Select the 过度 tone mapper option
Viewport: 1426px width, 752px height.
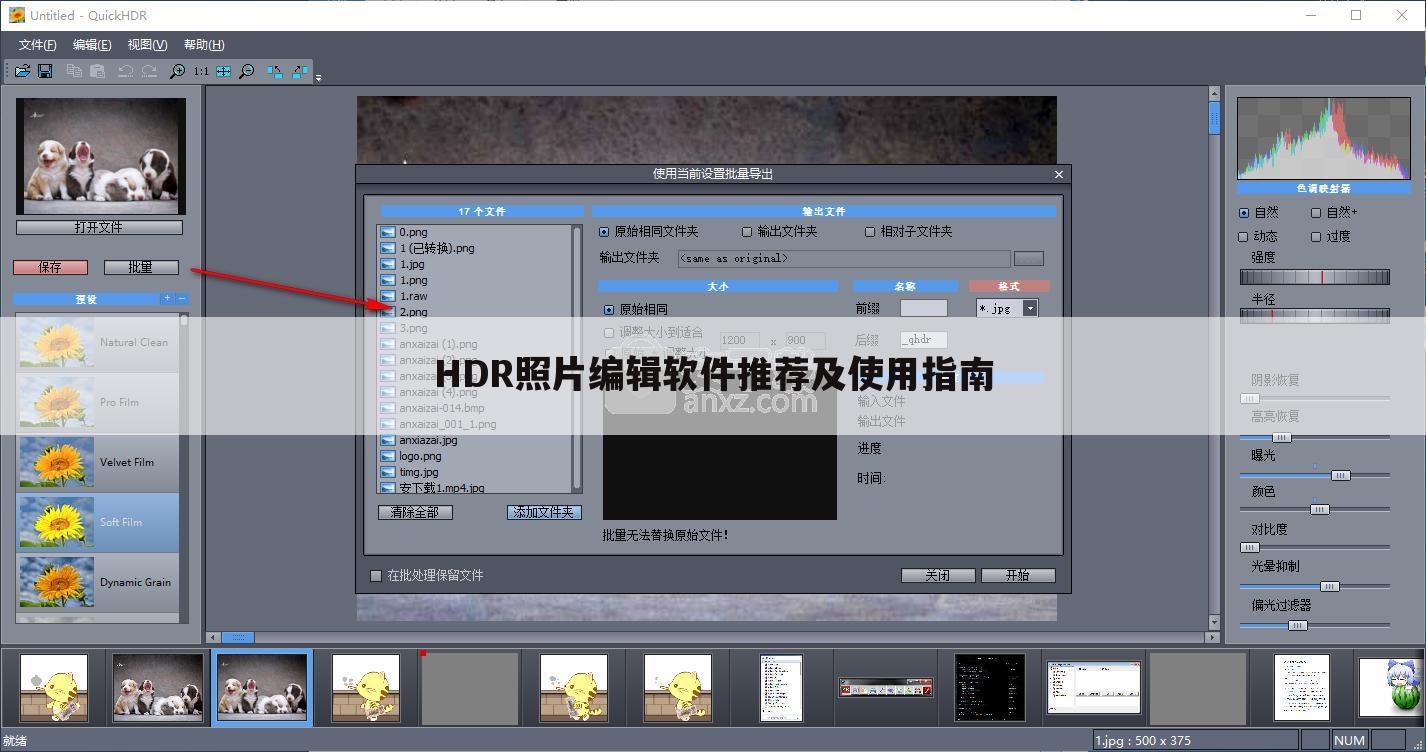point(1316,237)
